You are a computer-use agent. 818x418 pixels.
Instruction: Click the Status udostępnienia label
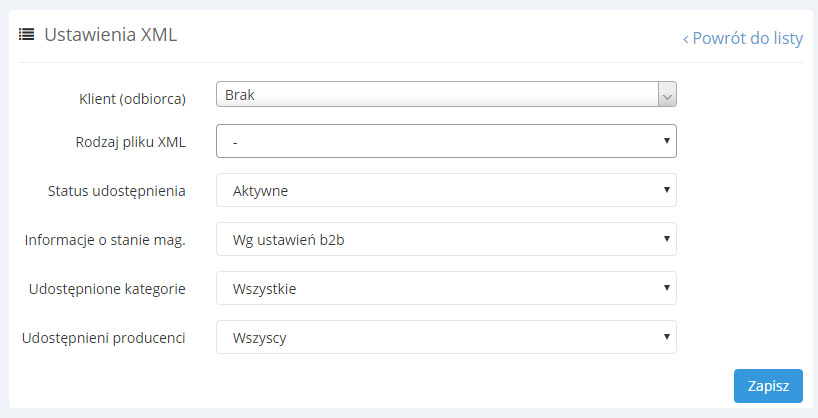coord(117,191)
